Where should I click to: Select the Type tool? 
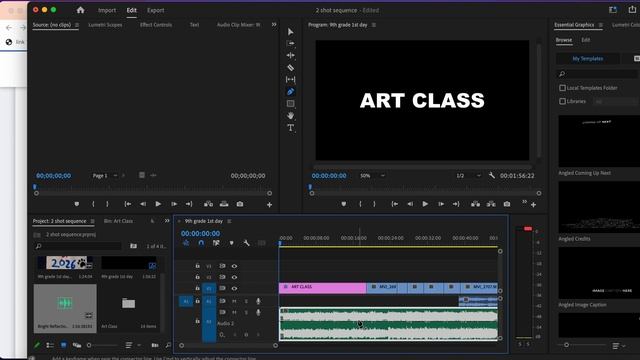coord(291,128)
